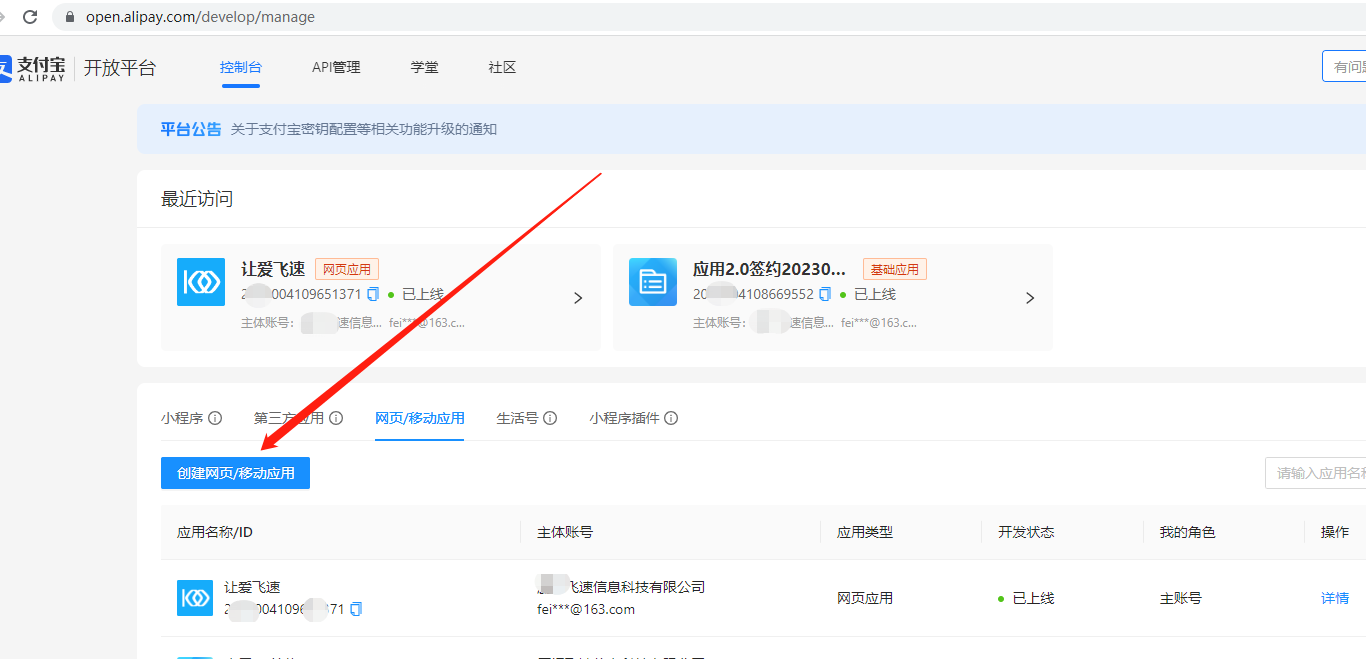Click the browser reload icon

[30, 17]
